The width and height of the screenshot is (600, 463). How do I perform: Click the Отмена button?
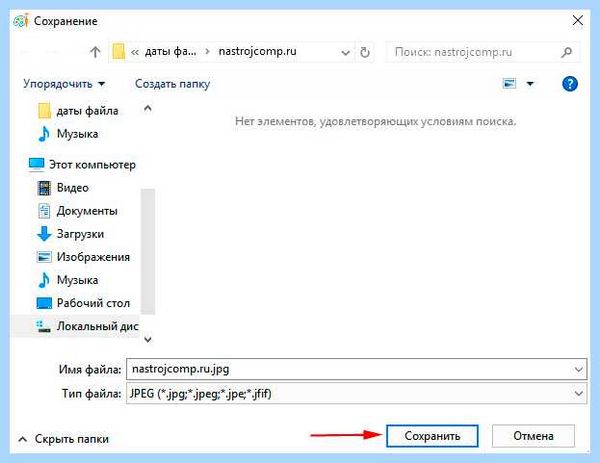(533, 436)
